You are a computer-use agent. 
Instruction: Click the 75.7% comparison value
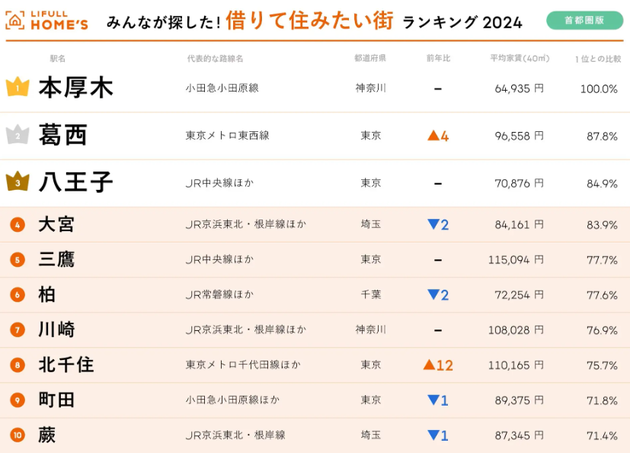(602, 366)
